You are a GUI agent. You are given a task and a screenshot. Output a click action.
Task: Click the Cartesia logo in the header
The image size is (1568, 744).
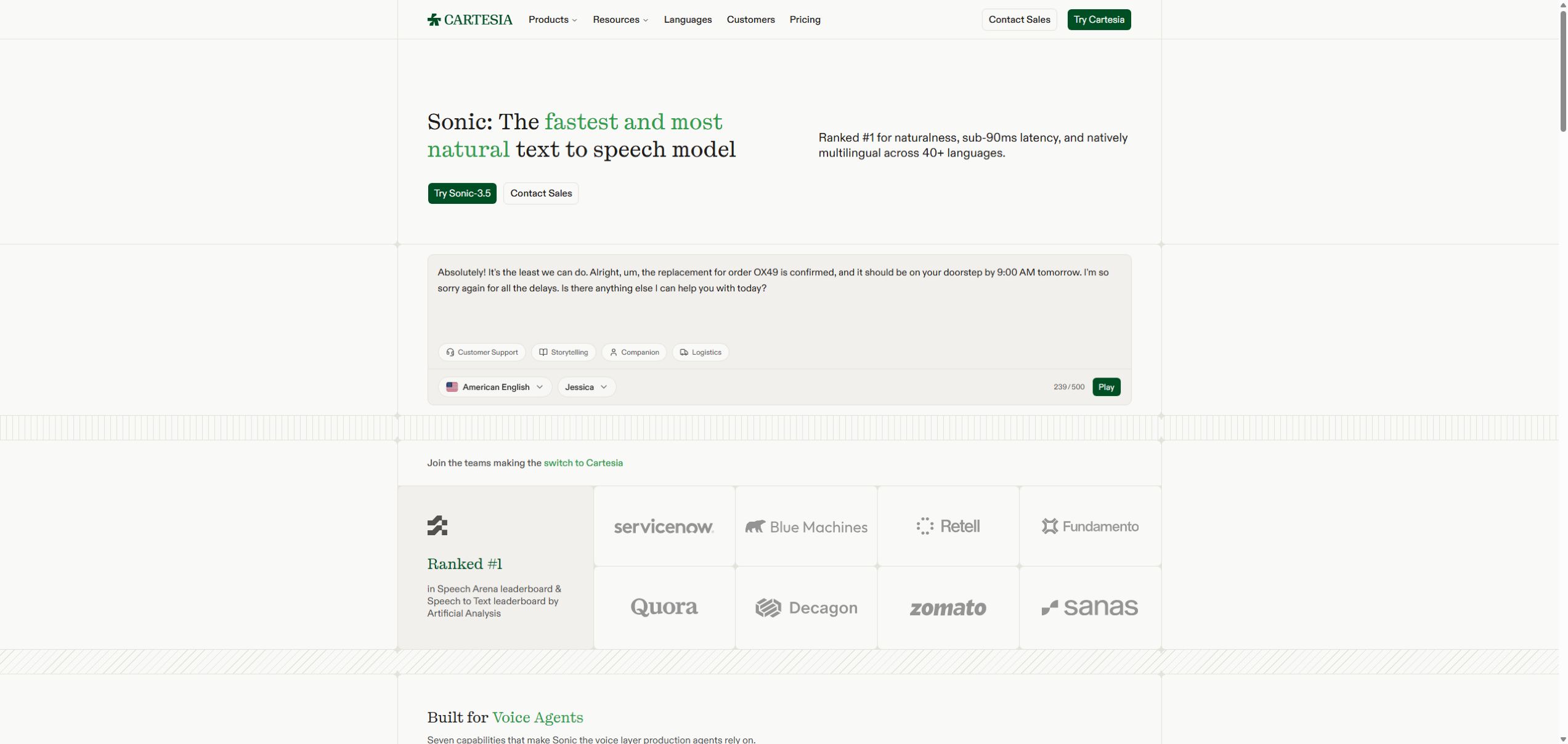469,20
